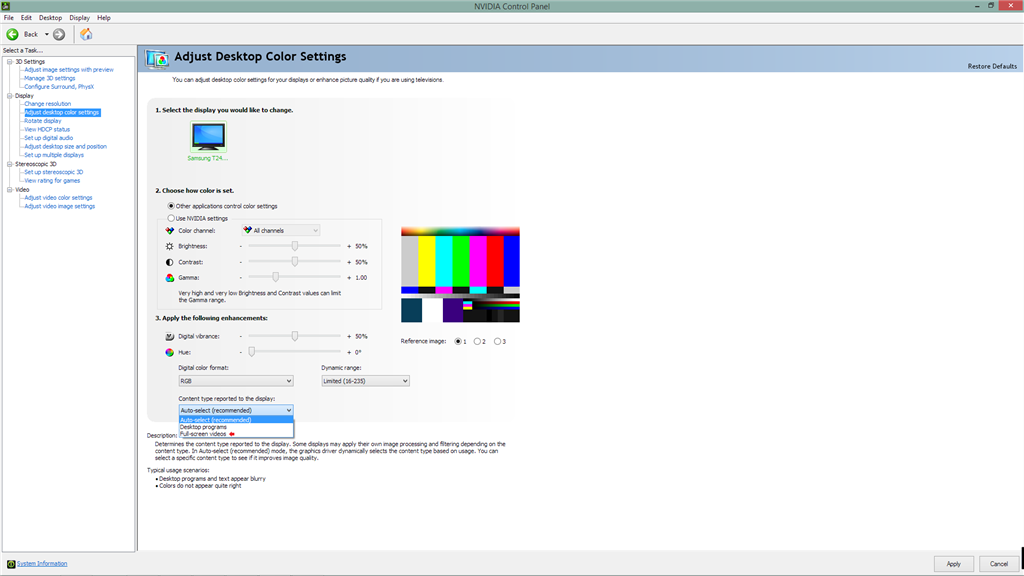1024x576 pixels.
Task: Click the Forward arrow icon in toolbar
Action: (x=59, y=34)
